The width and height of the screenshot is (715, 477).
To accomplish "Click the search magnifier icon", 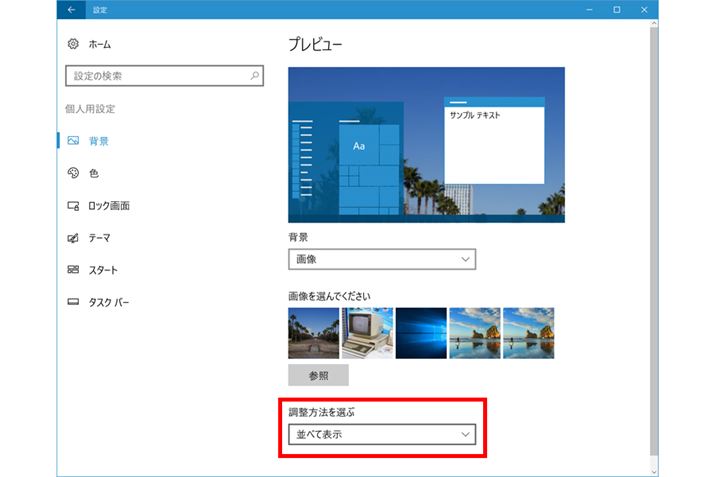I will point(255,76).
